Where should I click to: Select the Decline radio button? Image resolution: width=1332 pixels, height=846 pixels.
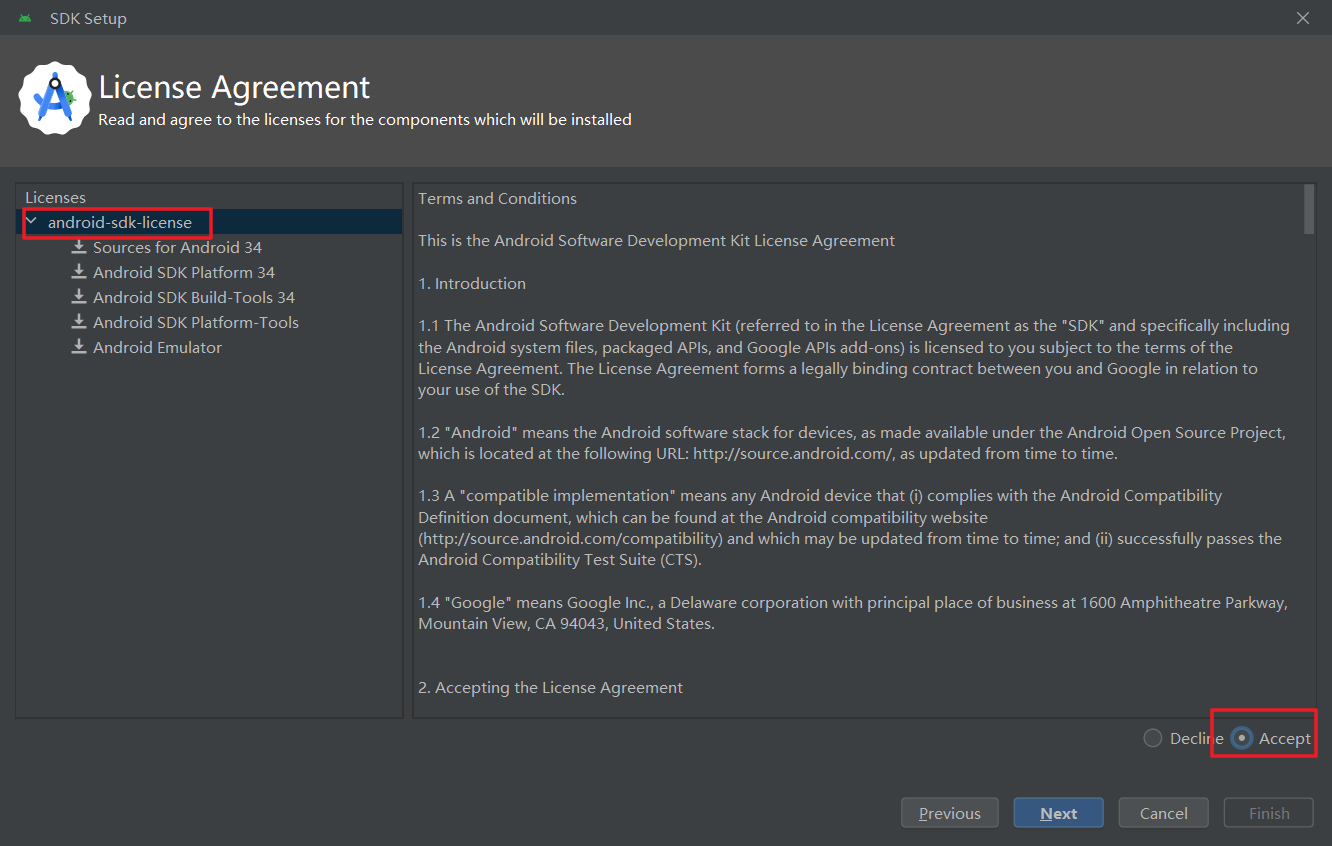[x=1153, y=738]
